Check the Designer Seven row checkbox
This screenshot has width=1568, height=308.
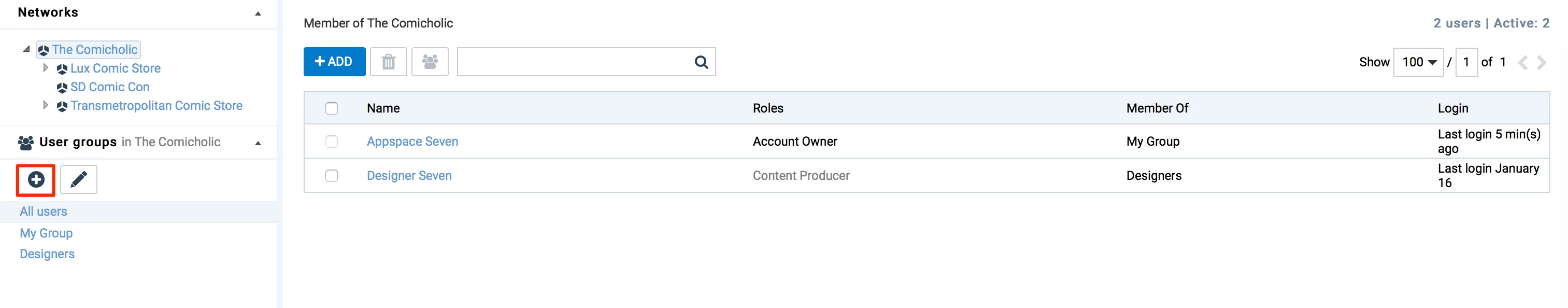[332, 175]
